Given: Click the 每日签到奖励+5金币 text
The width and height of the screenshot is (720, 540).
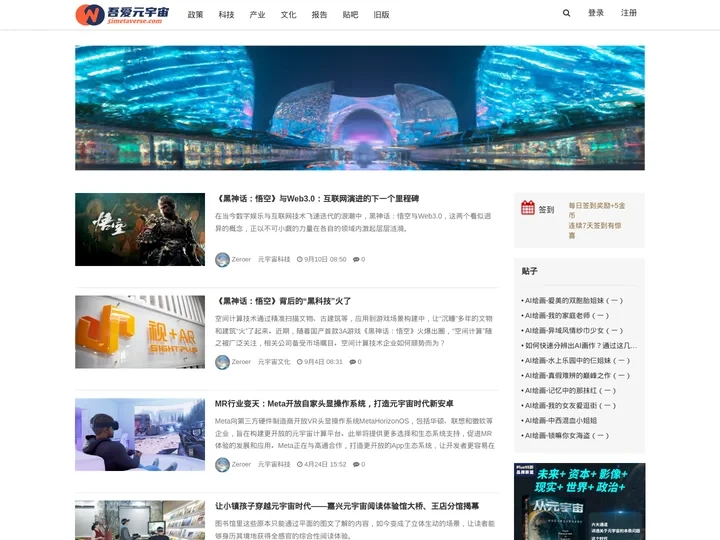Looking at the screenshot, I should point(596,210).
